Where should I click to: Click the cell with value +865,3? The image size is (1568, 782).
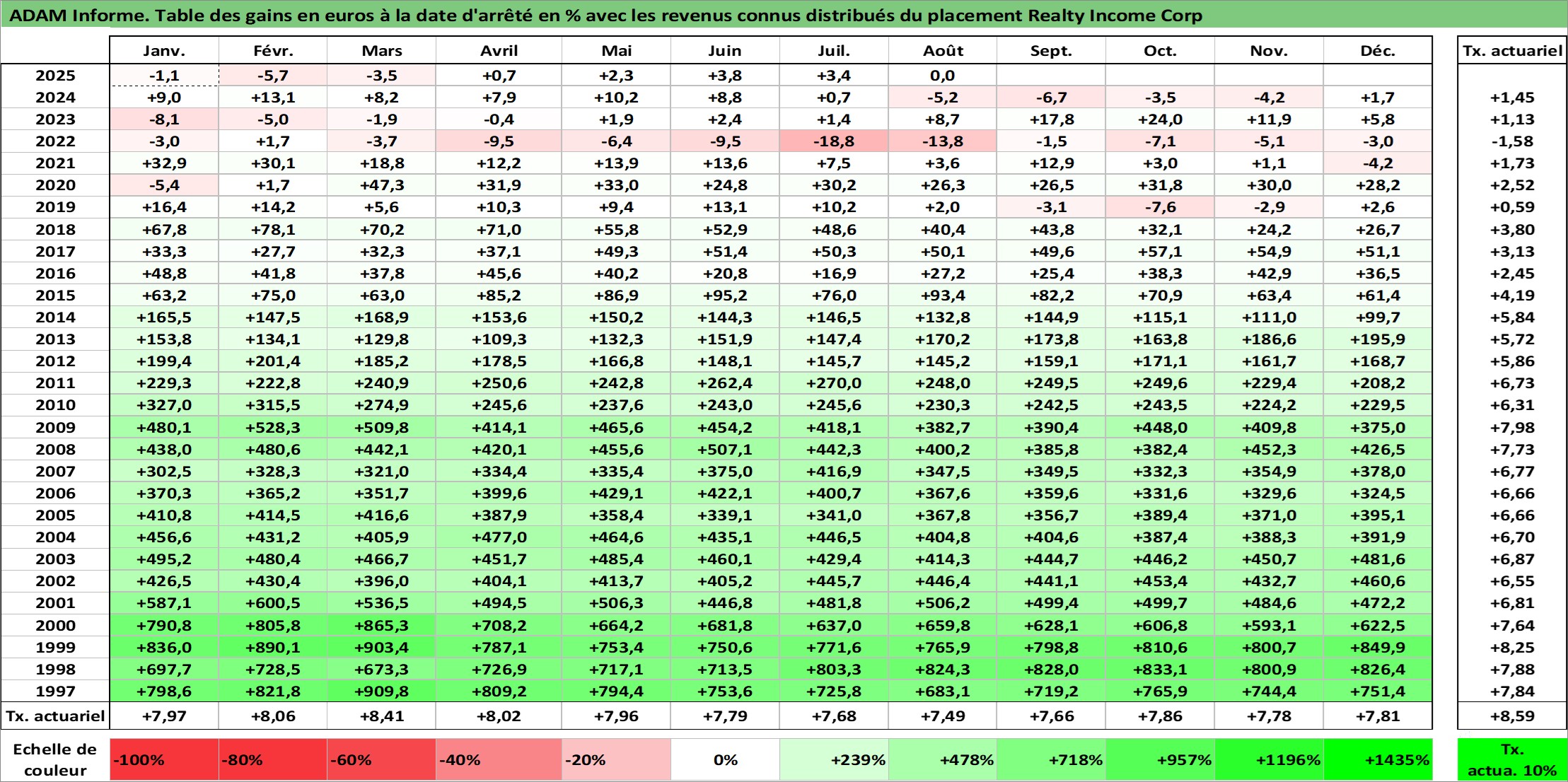click(381, 626)
